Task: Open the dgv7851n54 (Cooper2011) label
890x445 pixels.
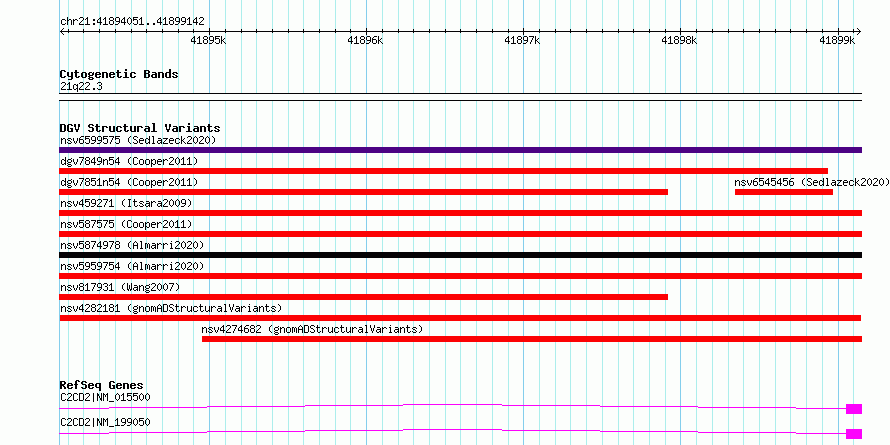Action: 129,182
